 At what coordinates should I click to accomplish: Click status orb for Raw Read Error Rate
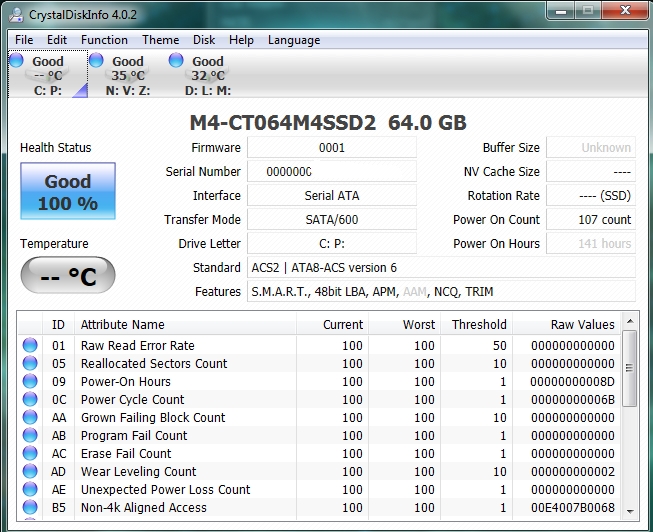click(30, 345)
